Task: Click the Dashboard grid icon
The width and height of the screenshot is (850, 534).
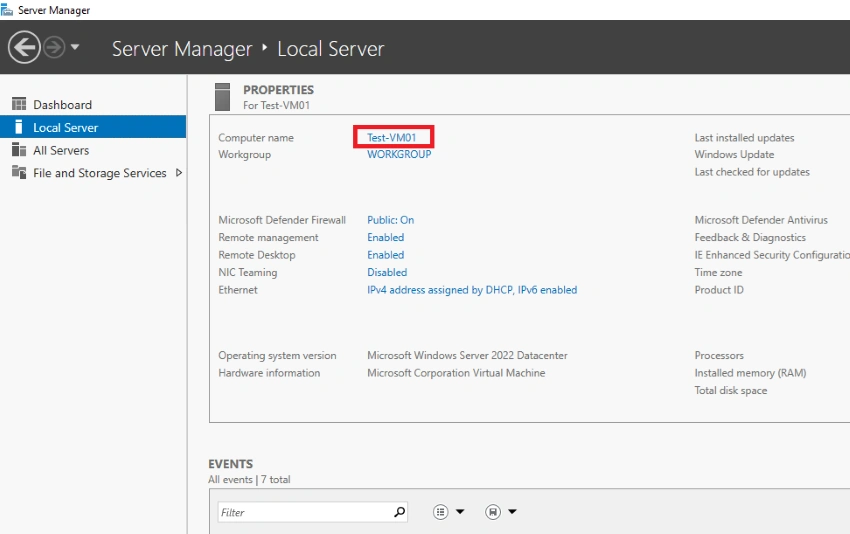Action: (x=19, y=104)
